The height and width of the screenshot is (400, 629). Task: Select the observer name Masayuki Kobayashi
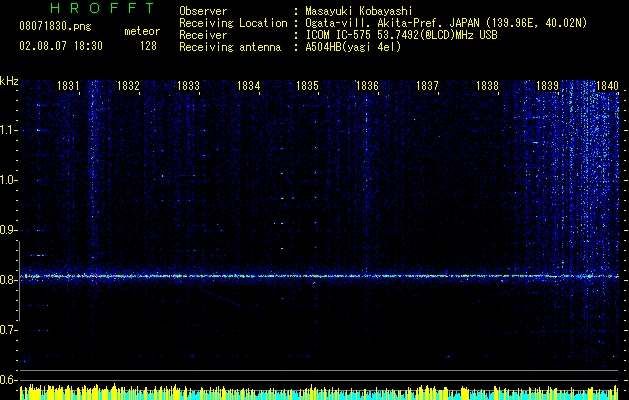(x=359, y=11)
